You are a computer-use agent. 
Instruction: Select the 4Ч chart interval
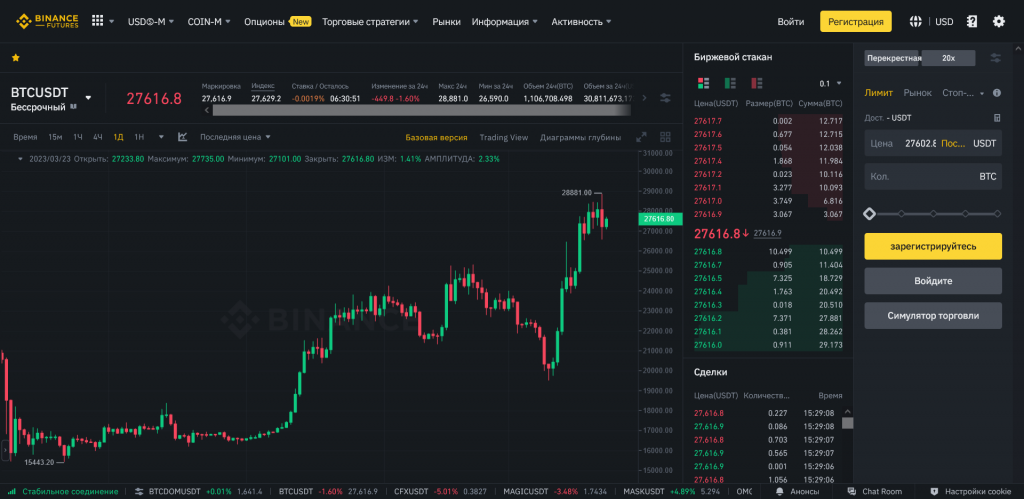(98, 137)
